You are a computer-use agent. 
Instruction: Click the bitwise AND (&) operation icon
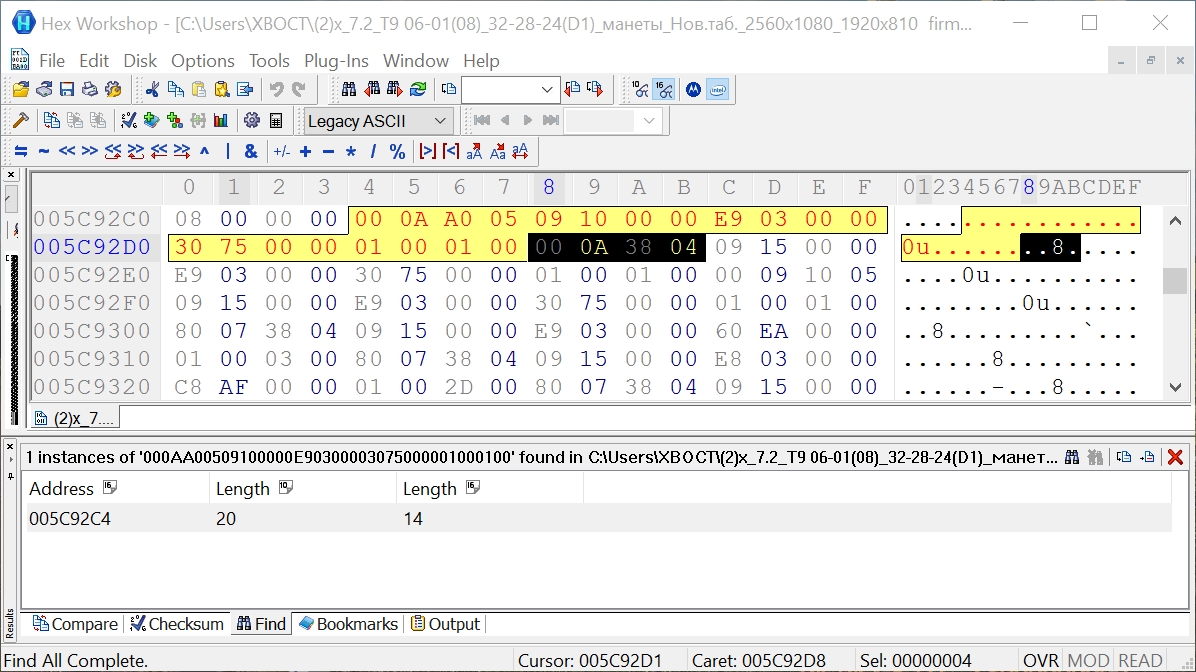tap(251, 152)
